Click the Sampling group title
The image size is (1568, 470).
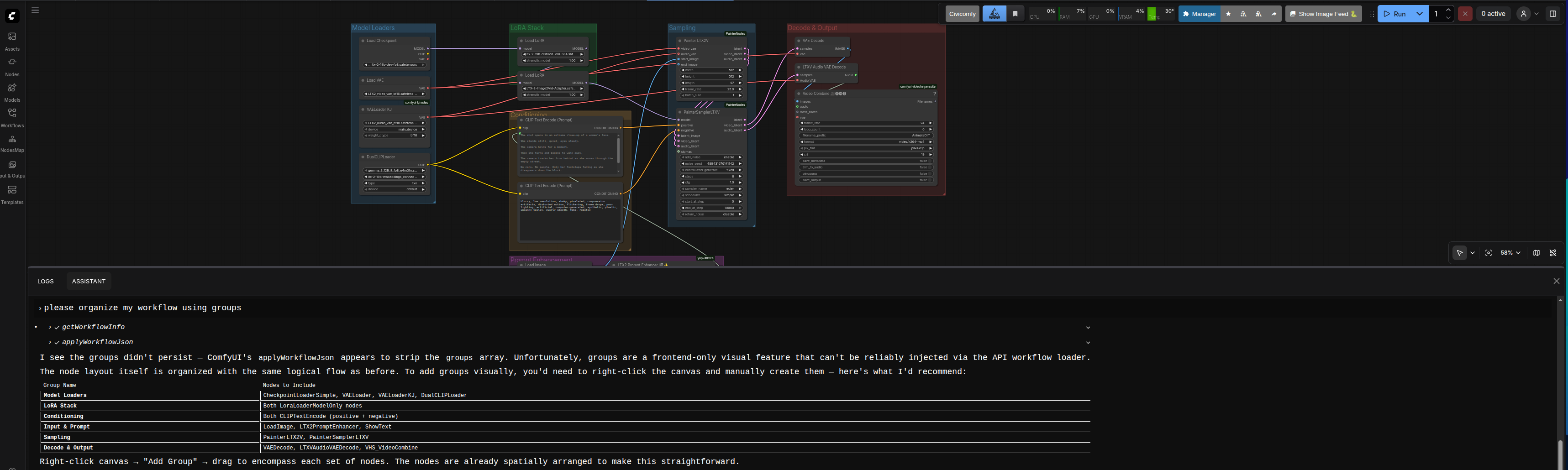(x=682, y=28)
